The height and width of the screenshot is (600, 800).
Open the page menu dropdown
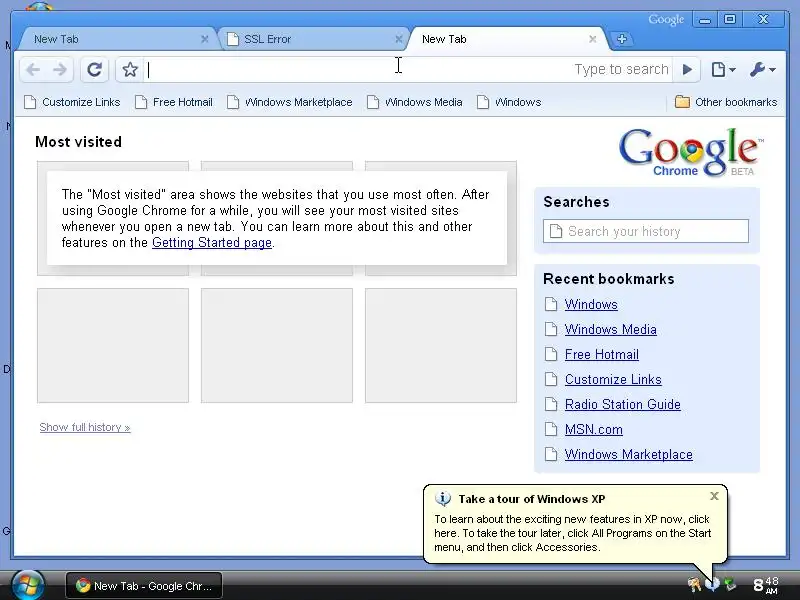click(x=723, y=69)
